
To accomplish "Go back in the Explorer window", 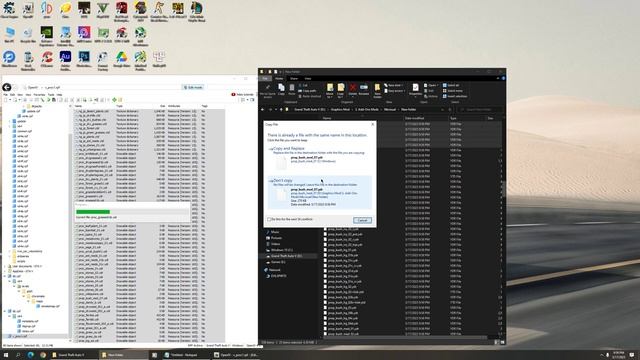I will click(x=262, y=109).
